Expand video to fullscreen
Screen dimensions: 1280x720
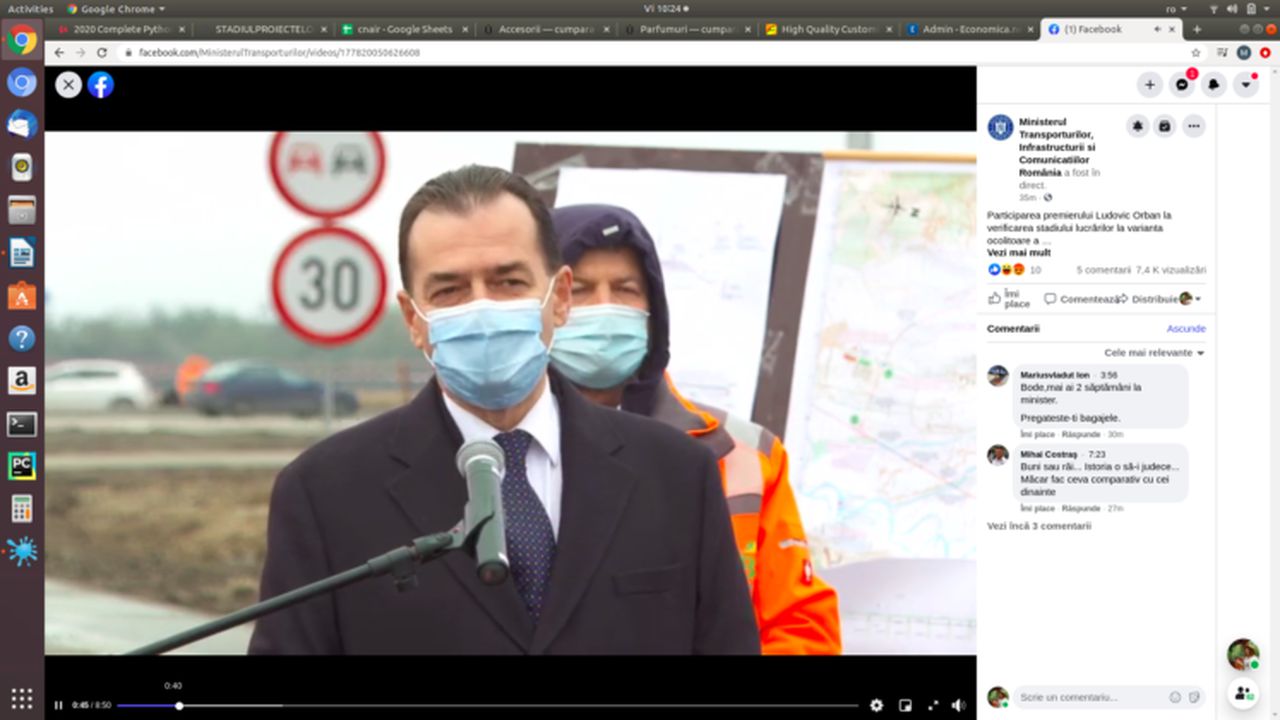(933, 705)
